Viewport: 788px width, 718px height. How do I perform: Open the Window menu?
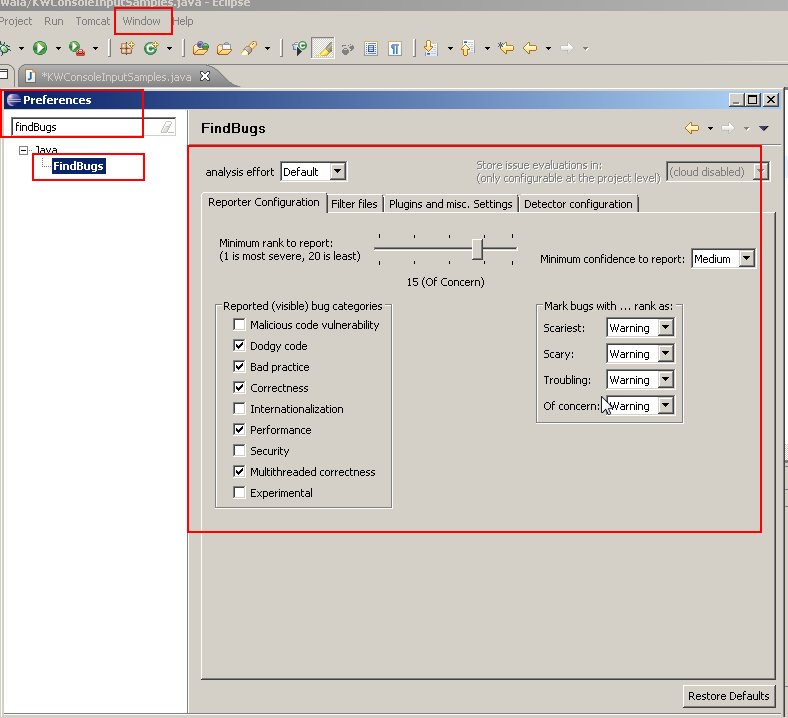tap(142, 21)
